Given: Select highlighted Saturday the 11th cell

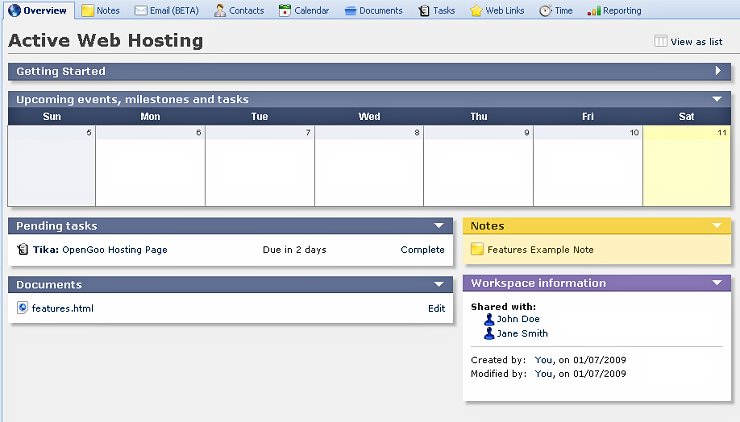Looking at the screenshot, I should click(687, 166).
